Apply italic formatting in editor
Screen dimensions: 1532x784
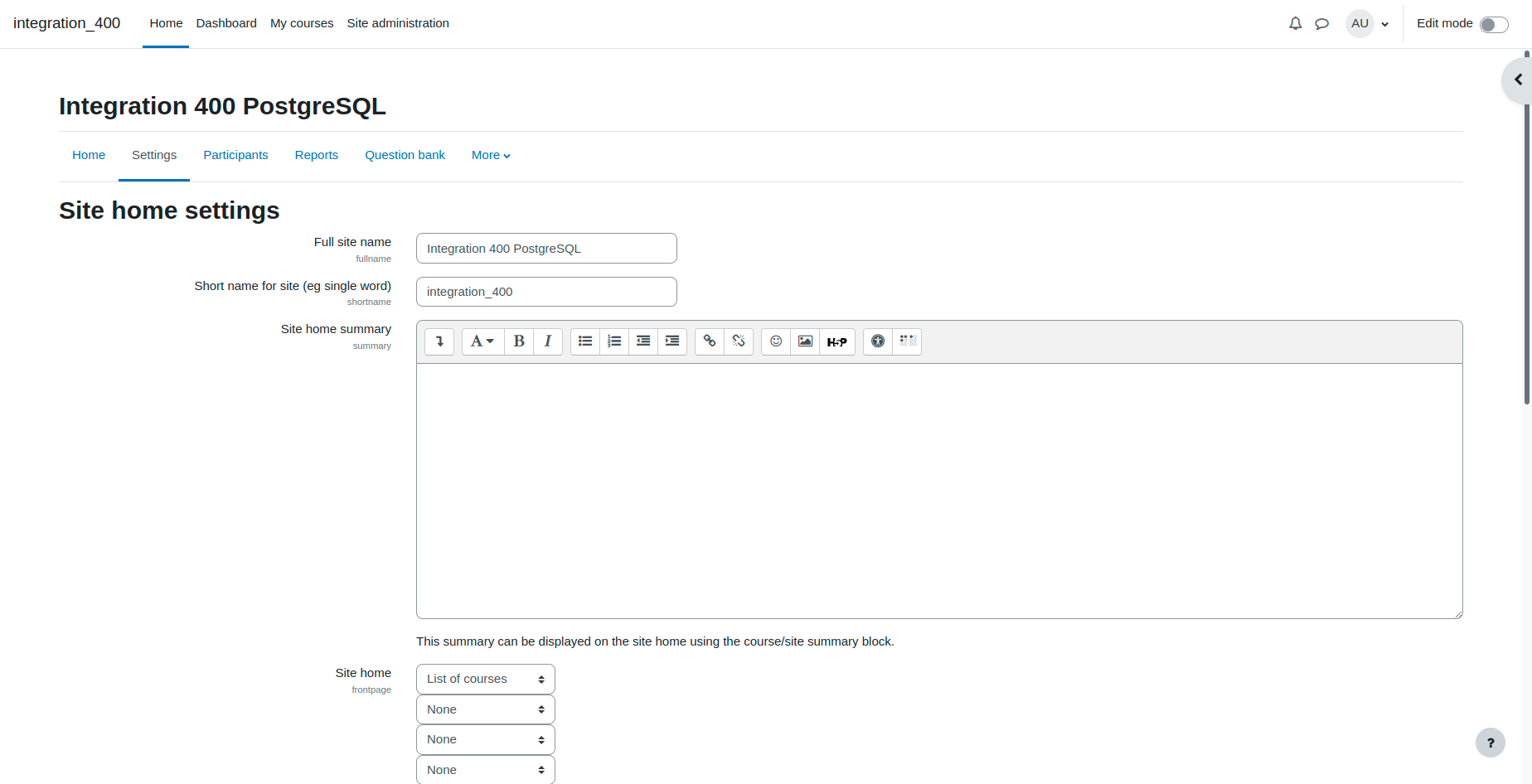pyautogui.click(x=548, y=341)
